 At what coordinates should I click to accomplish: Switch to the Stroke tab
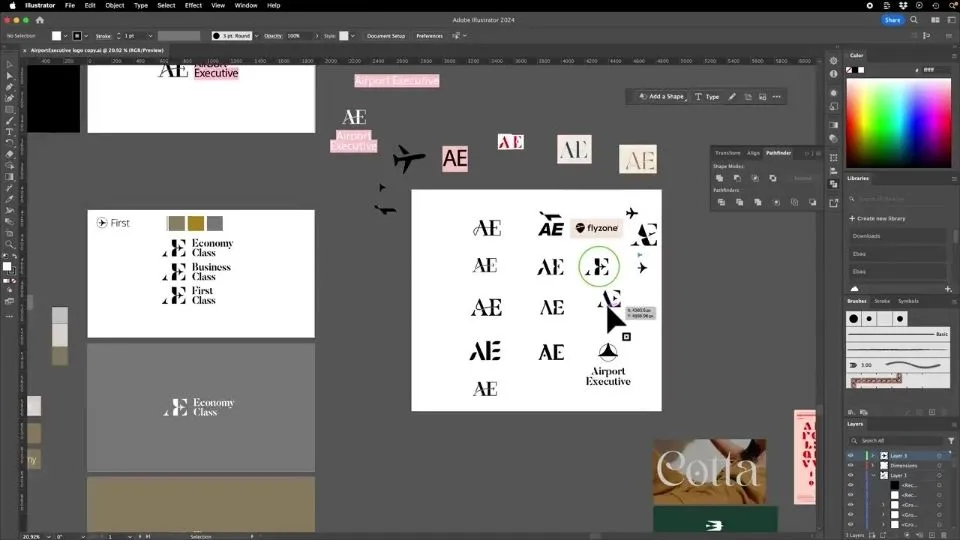tap(882, 301)
